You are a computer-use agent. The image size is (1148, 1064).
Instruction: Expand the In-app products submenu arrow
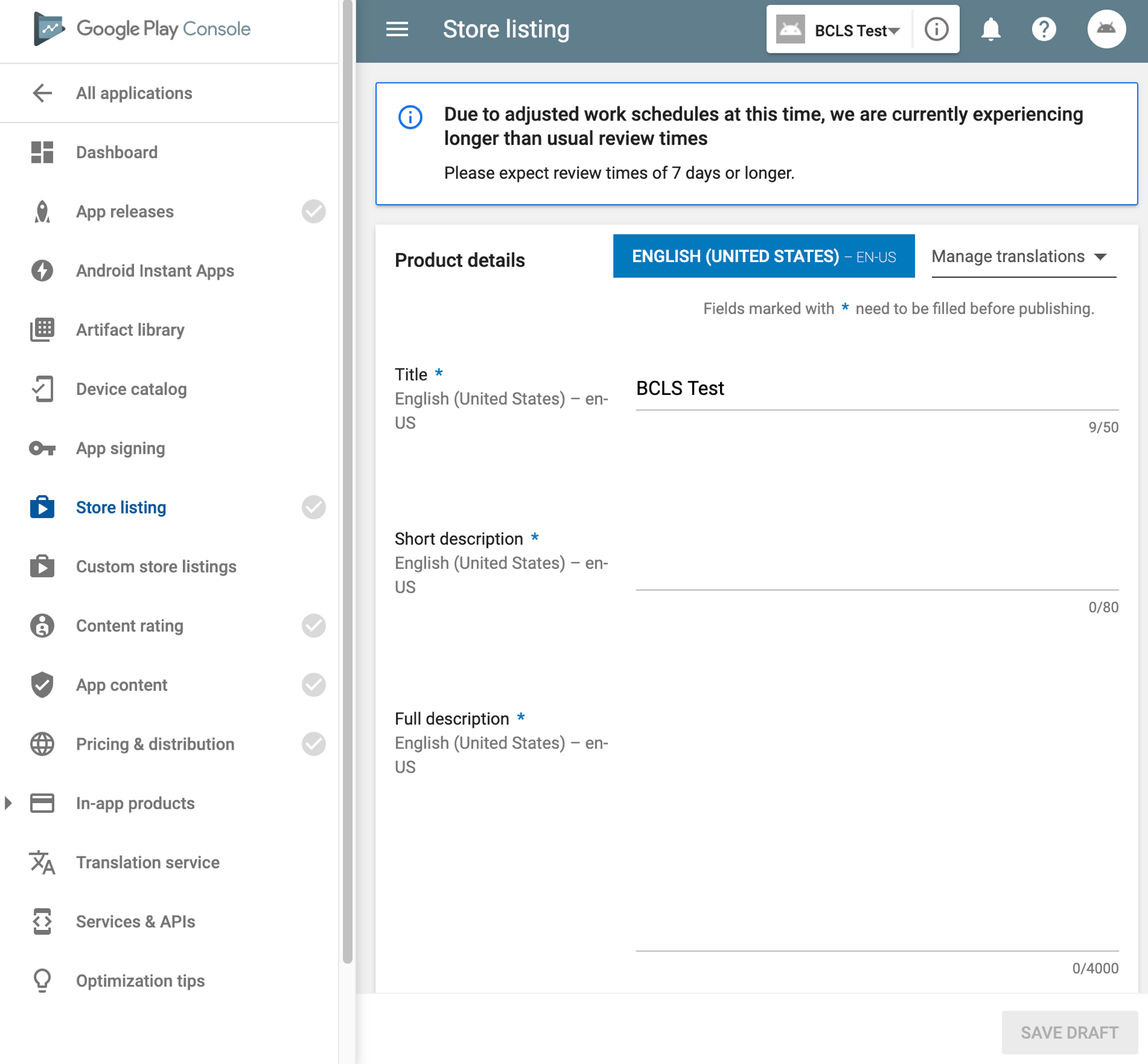pyautogui.click(x=8, y=803)
